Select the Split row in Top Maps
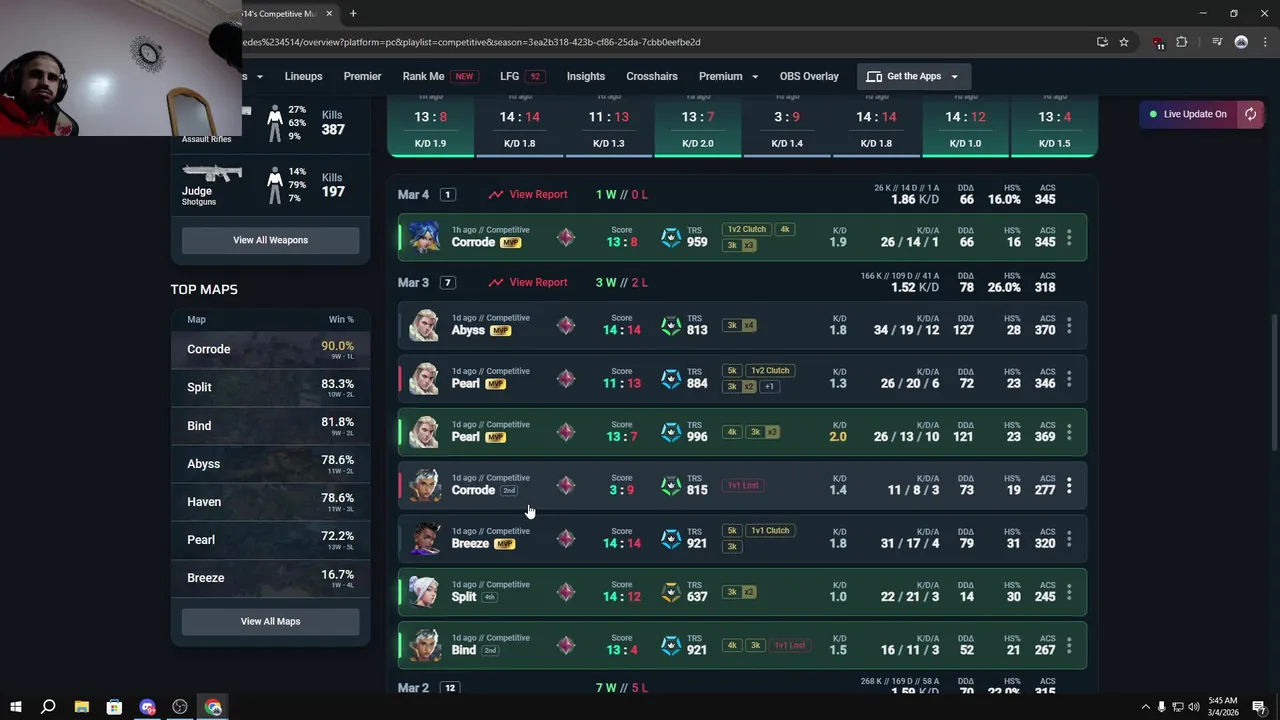The image size is (1280, 720). [x=270, y=387]
